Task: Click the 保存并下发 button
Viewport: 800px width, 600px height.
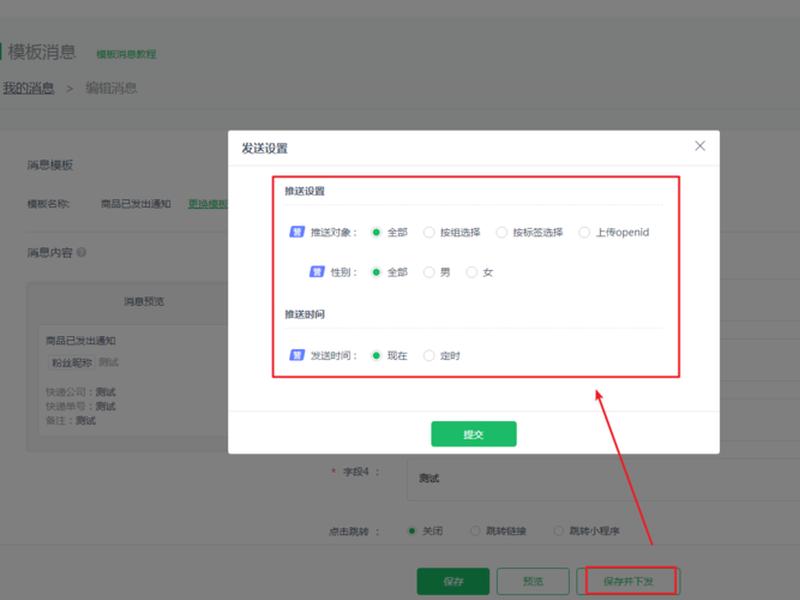Action: 629,582
